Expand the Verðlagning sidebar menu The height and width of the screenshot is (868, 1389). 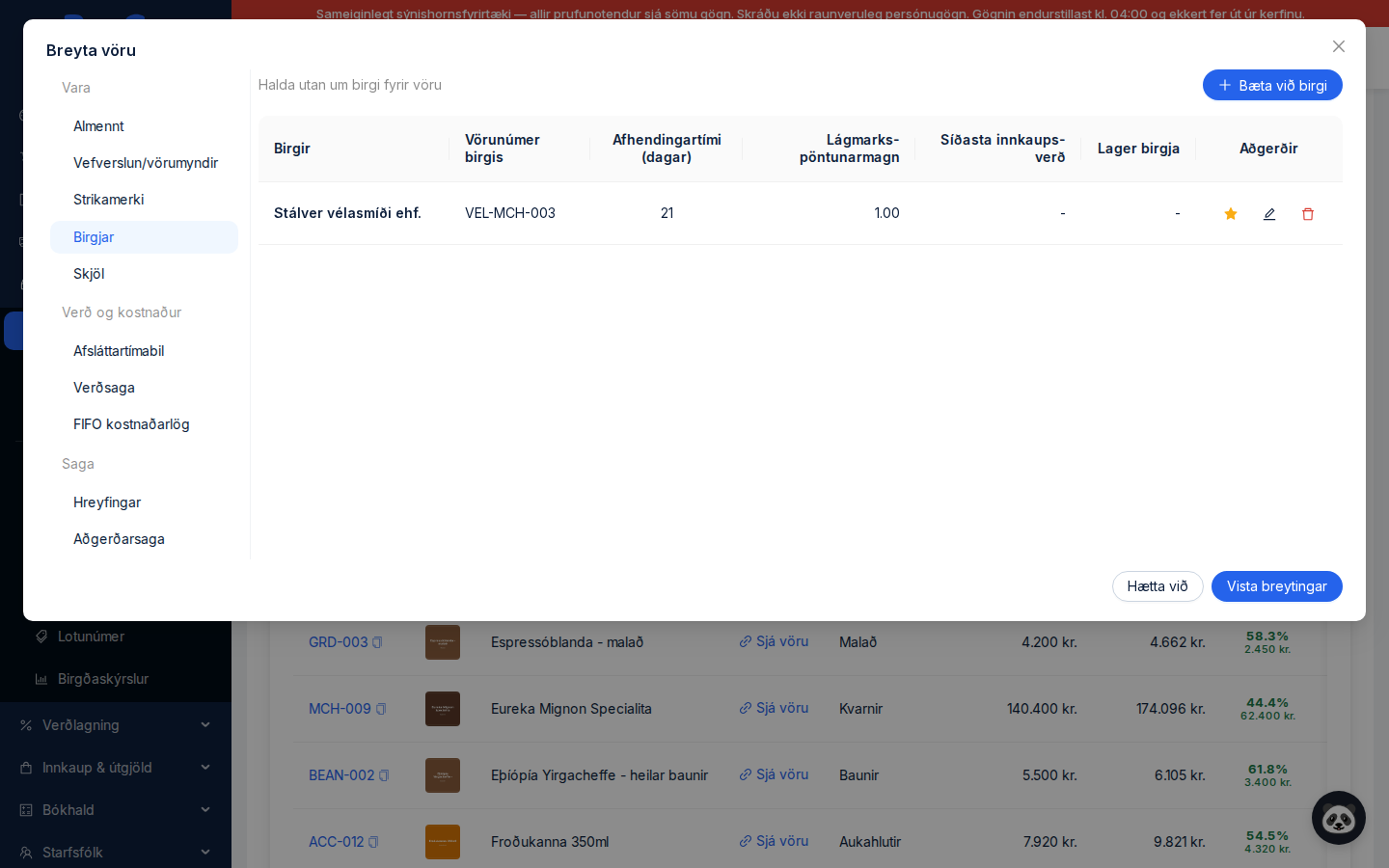(116, 725)
